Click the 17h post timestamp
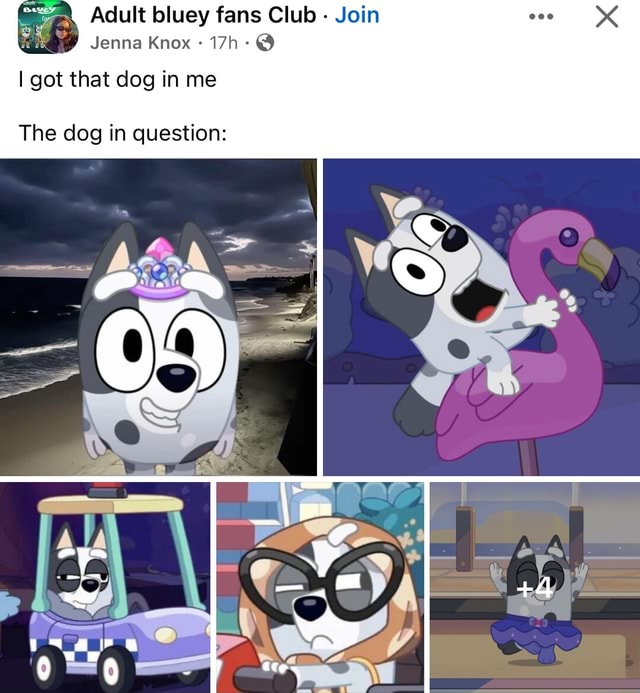This screenshot has height=693, width=640. [x=224, y=43]
